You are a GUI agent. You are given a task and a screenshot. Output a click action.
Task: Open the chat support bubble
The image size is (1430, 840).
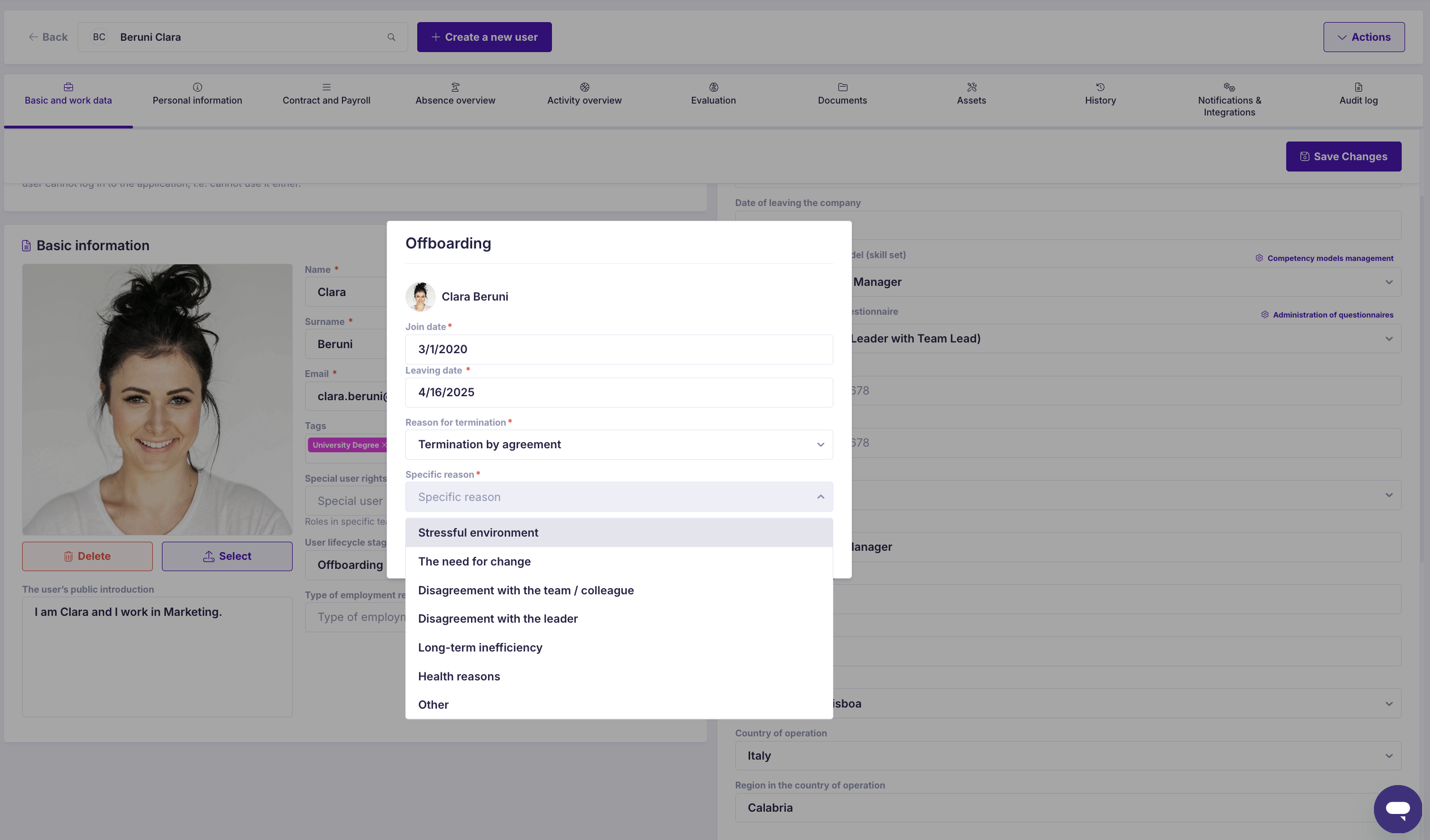[x=1397, y=808]
